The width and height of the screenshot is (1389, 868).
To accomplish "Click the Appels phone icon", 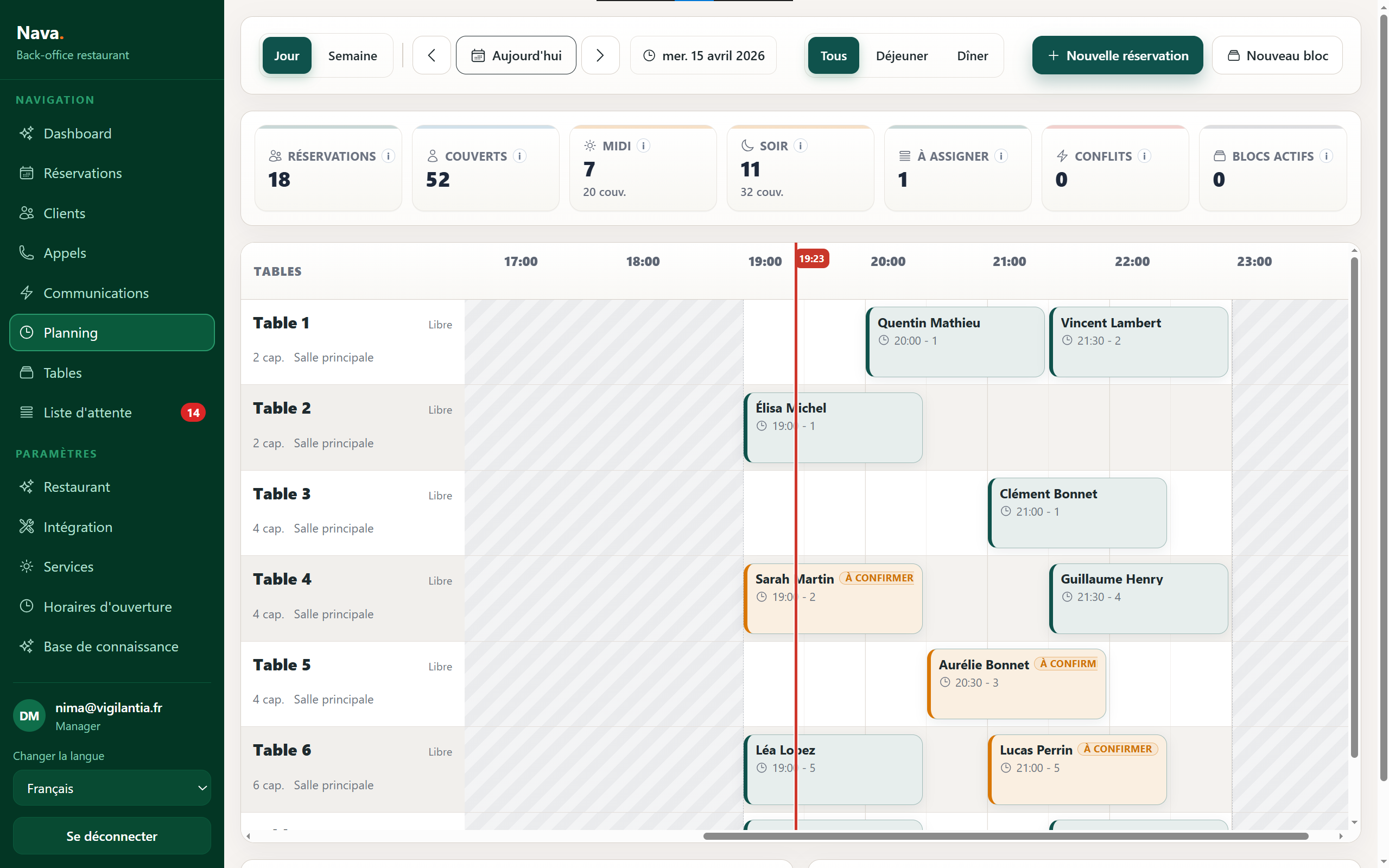I will [27, 252].
